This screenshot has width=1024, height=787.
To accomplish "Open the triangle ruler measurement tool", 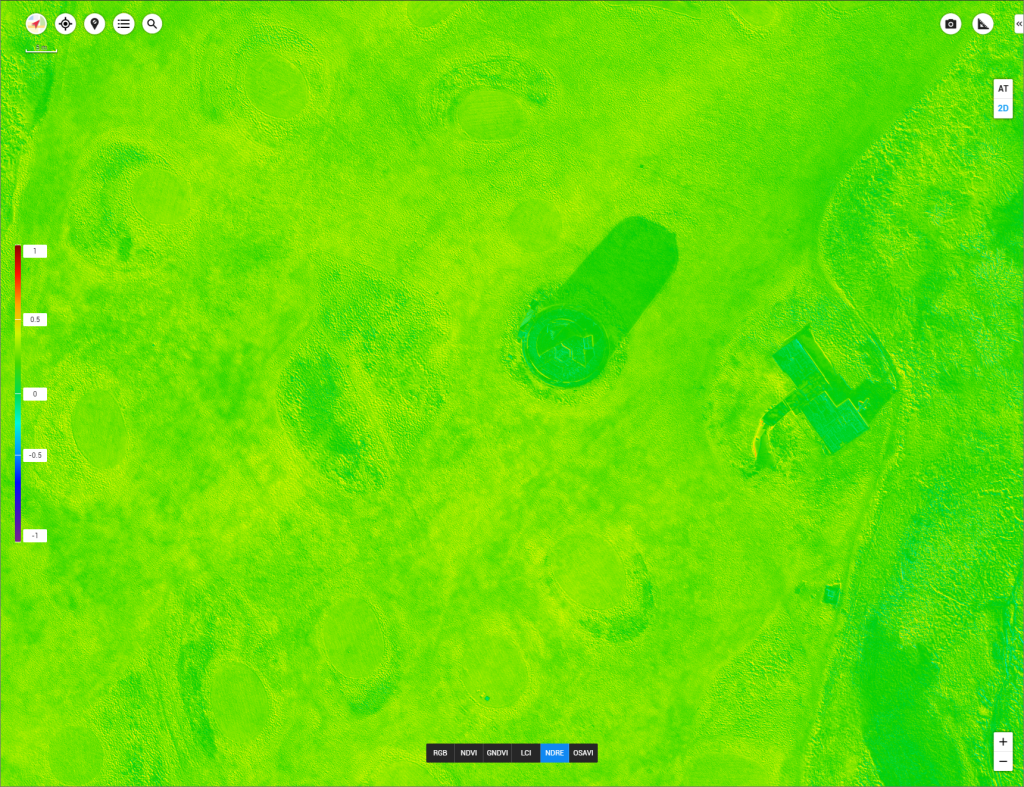I will (984, 24).
